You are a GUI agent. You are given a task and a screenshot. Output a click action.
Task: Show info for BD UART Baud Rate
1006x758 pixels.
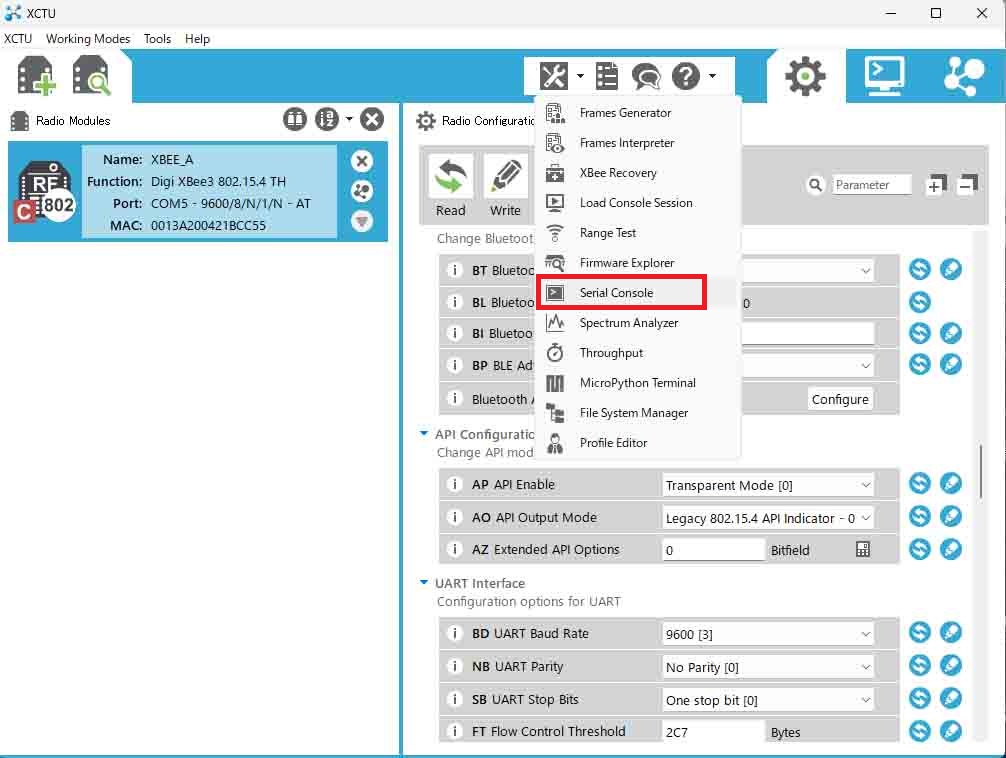[455, 633]
